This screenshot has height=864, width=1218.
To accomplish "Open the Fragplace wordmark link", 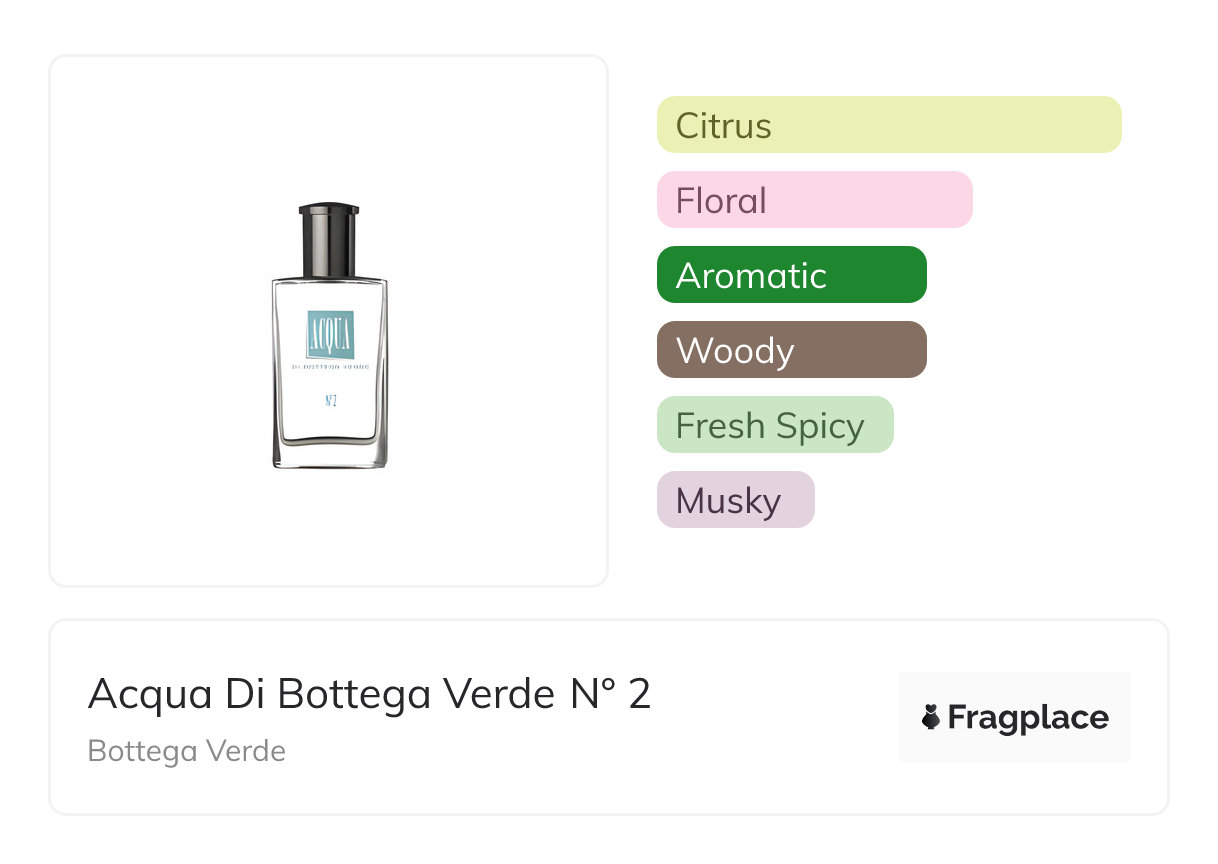I will point(1028,718).
